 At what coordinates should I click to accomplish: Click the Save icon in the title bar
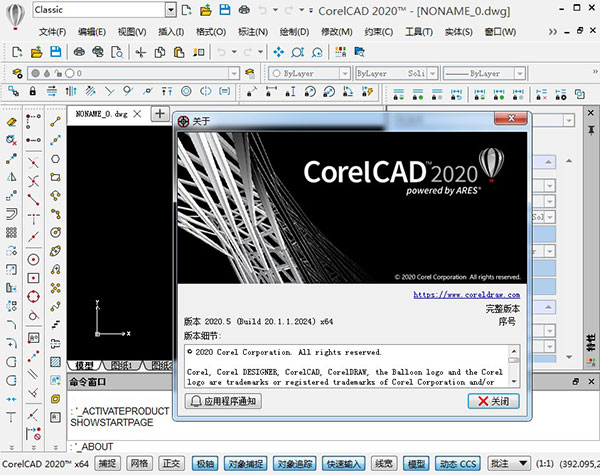(x=227, y=9)
